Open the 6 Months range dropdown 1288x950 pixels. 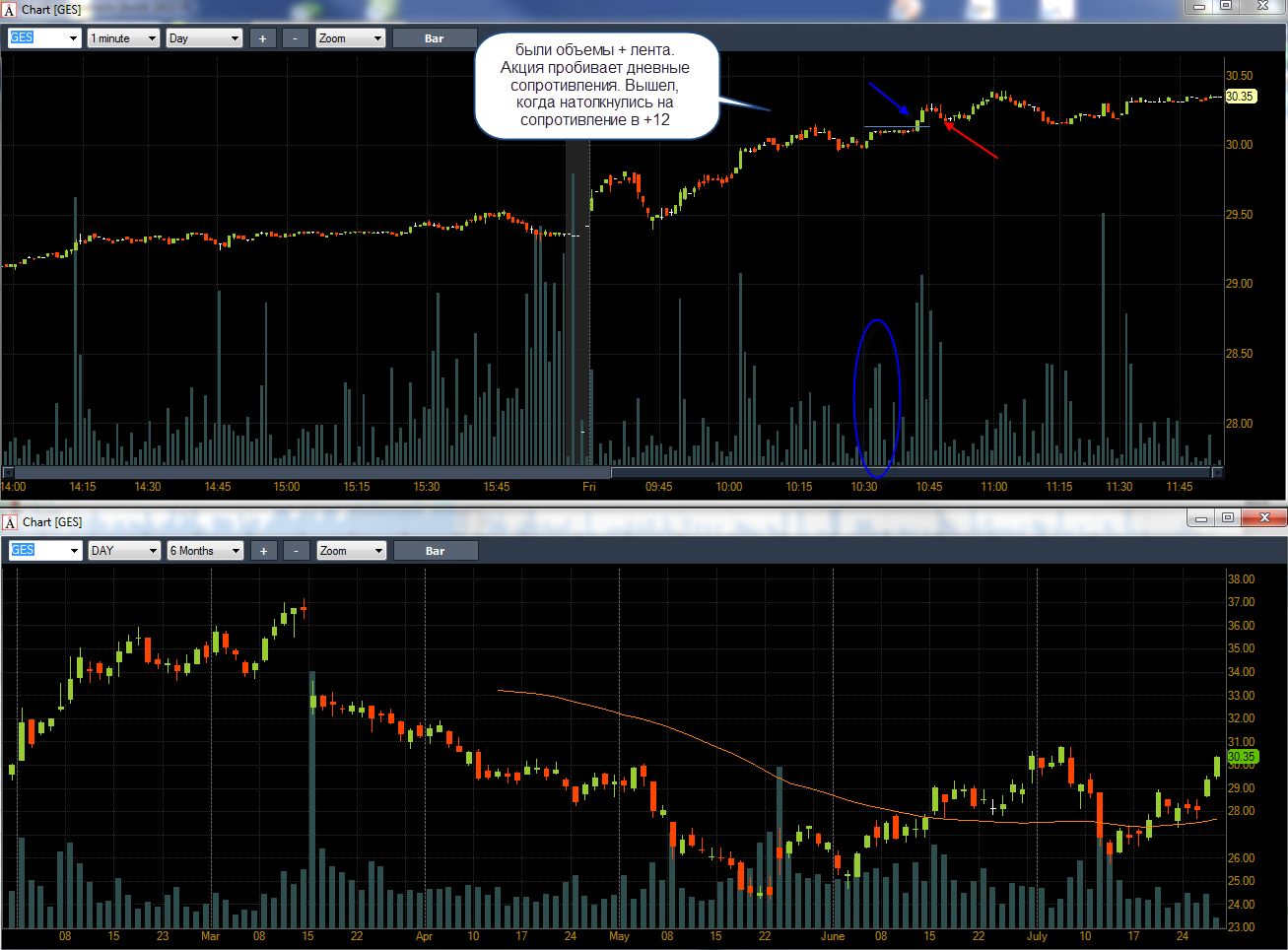click(205, 551)
